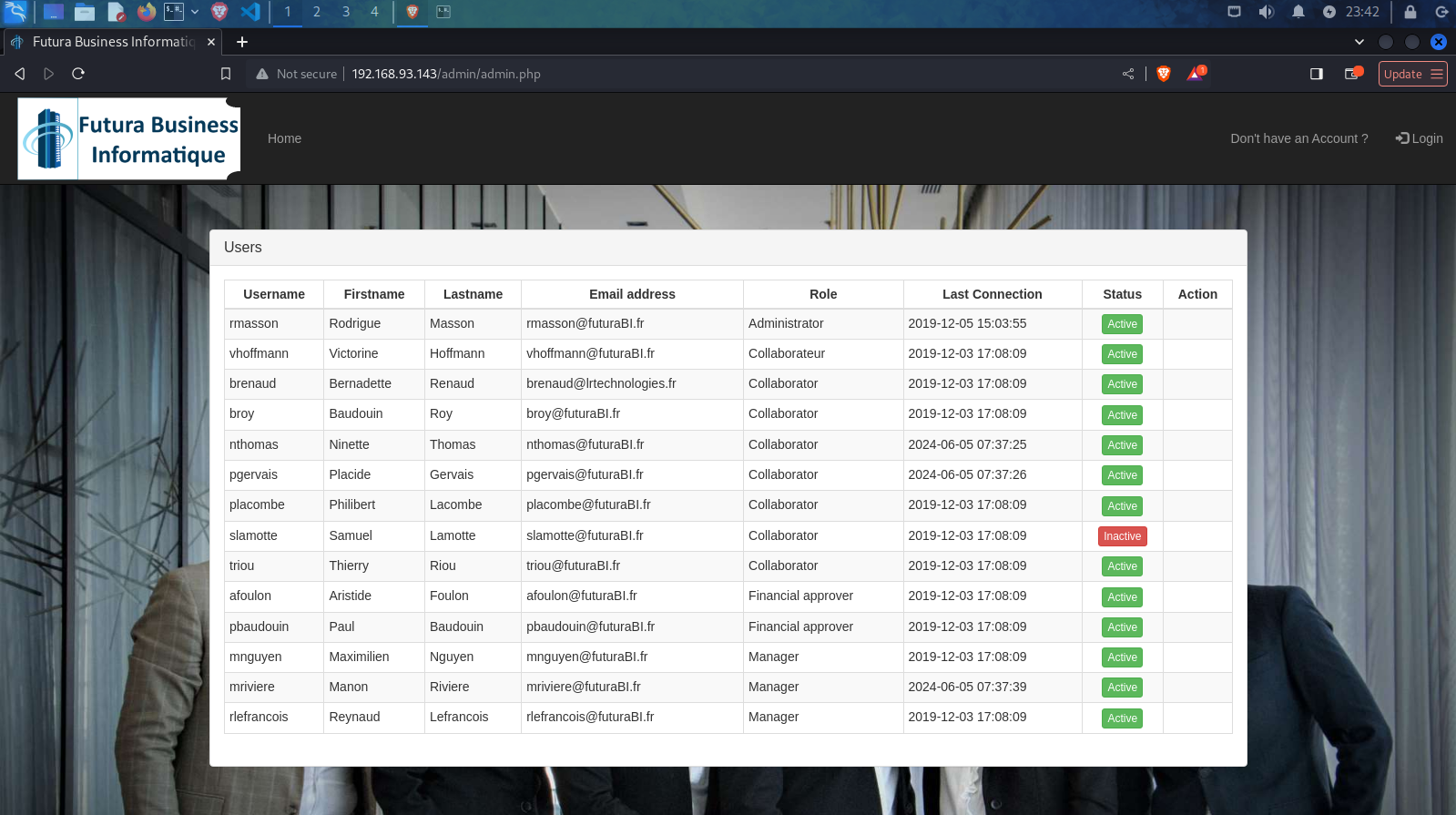Image resolution: width=1456 pixels, height=815 pixels.
Task: Switch to workspace 3
Action: pos(345,12)
